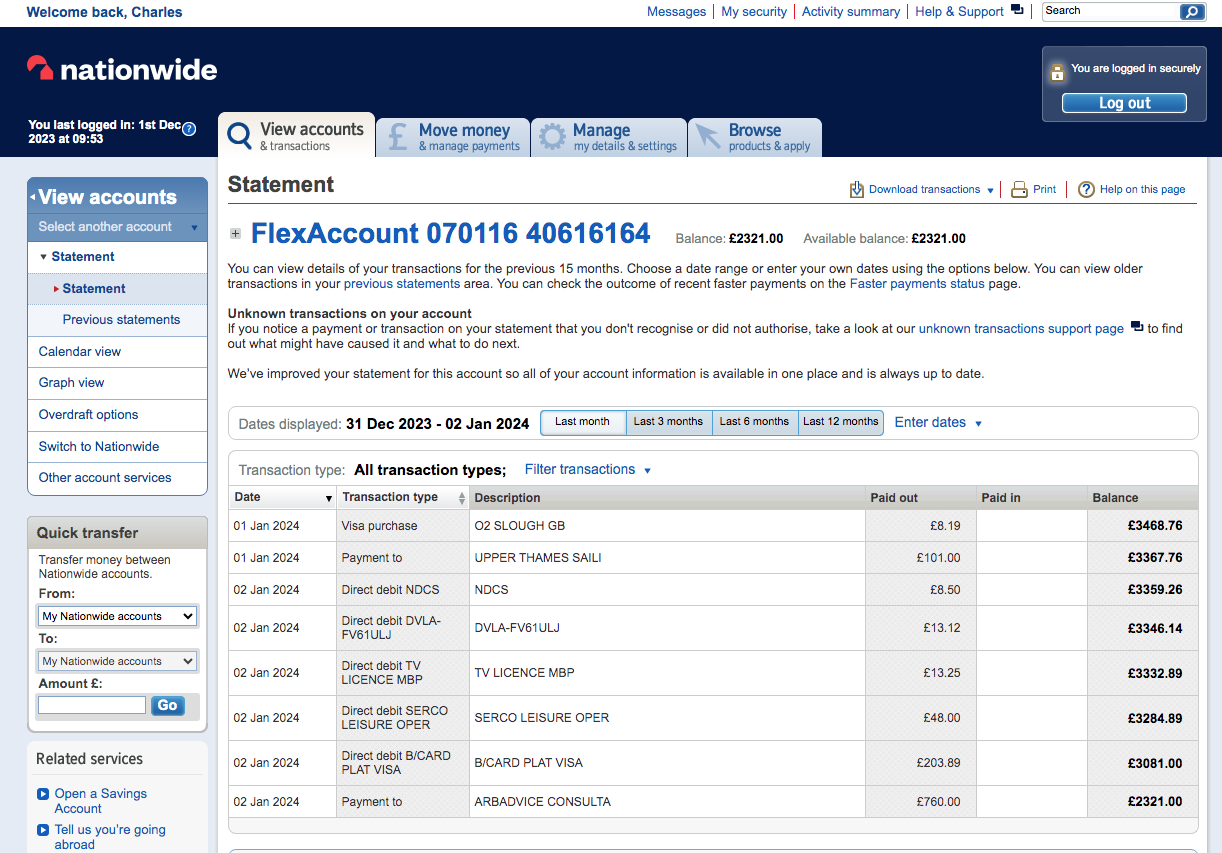Open the Select another account dropdown
Screen dimensions: 1222x853
118,227
